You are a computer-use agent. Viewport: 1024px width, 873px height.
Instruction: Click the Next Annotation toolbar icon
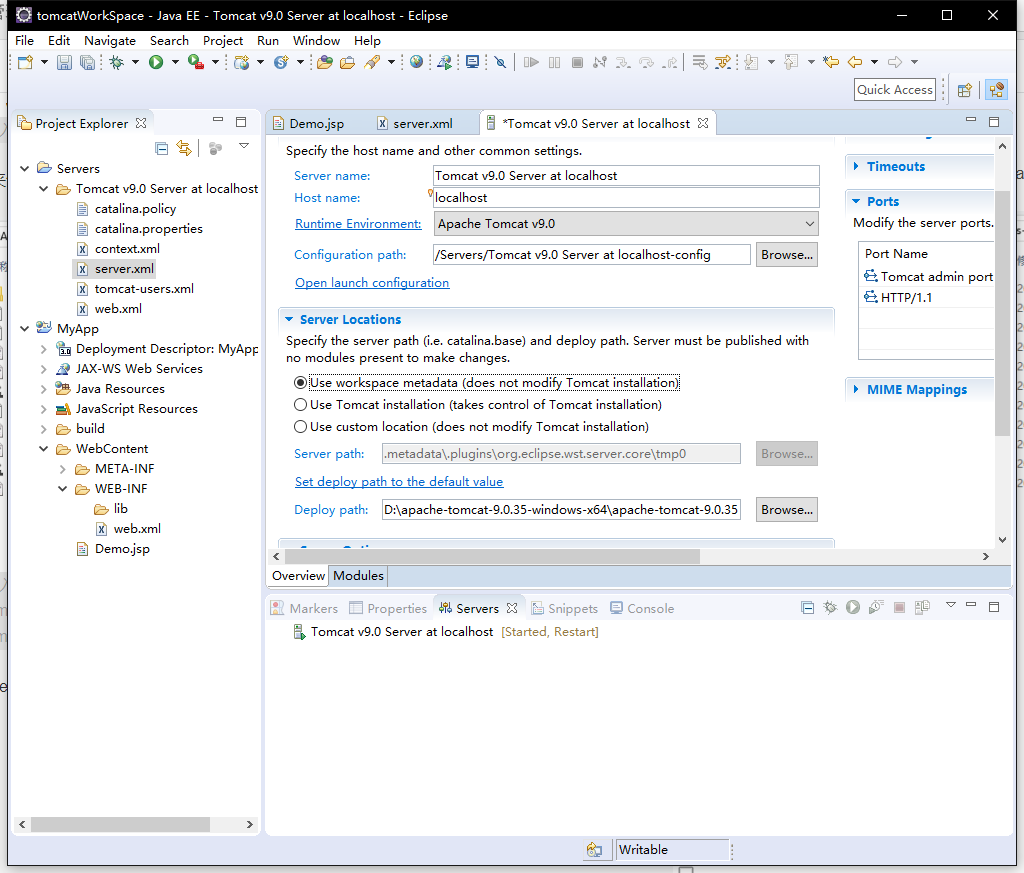click(x=751, y=62)
